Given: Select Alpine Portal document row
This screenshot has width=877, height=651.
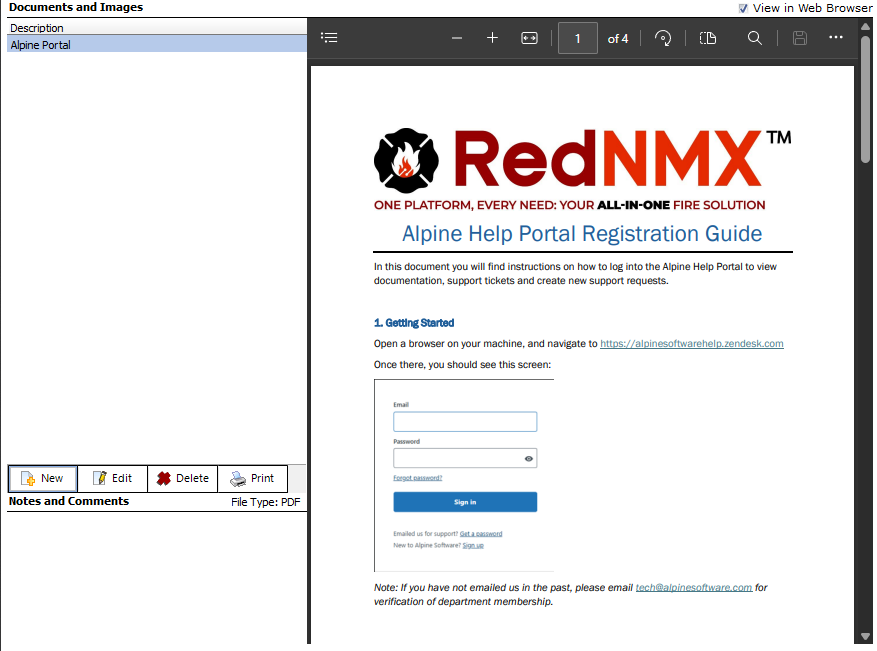Looking at the screenshot, I should [x=157, y=45].
